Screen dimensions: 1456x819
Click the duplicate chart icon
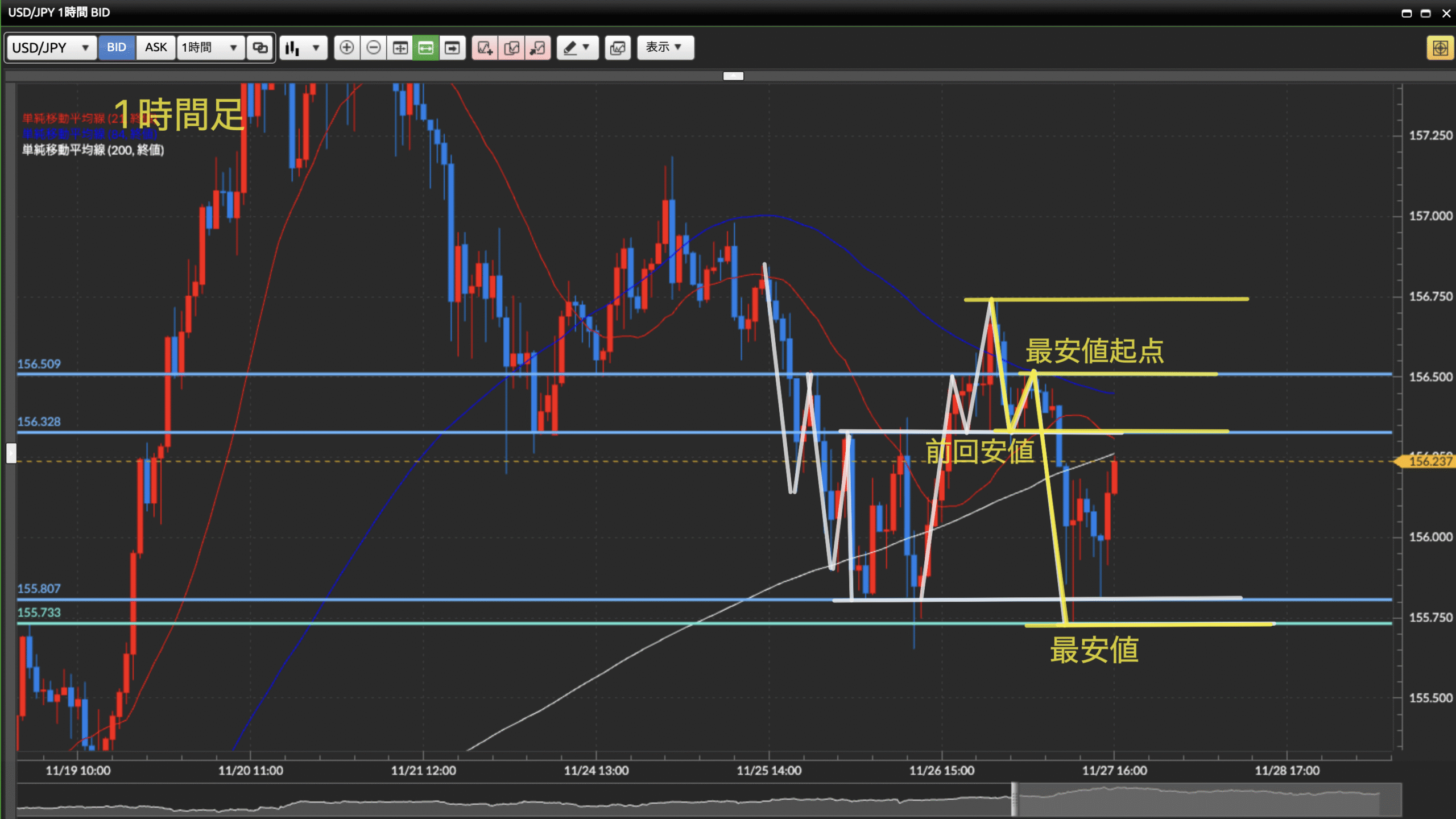pyautogui.click(x=511, y=48)
